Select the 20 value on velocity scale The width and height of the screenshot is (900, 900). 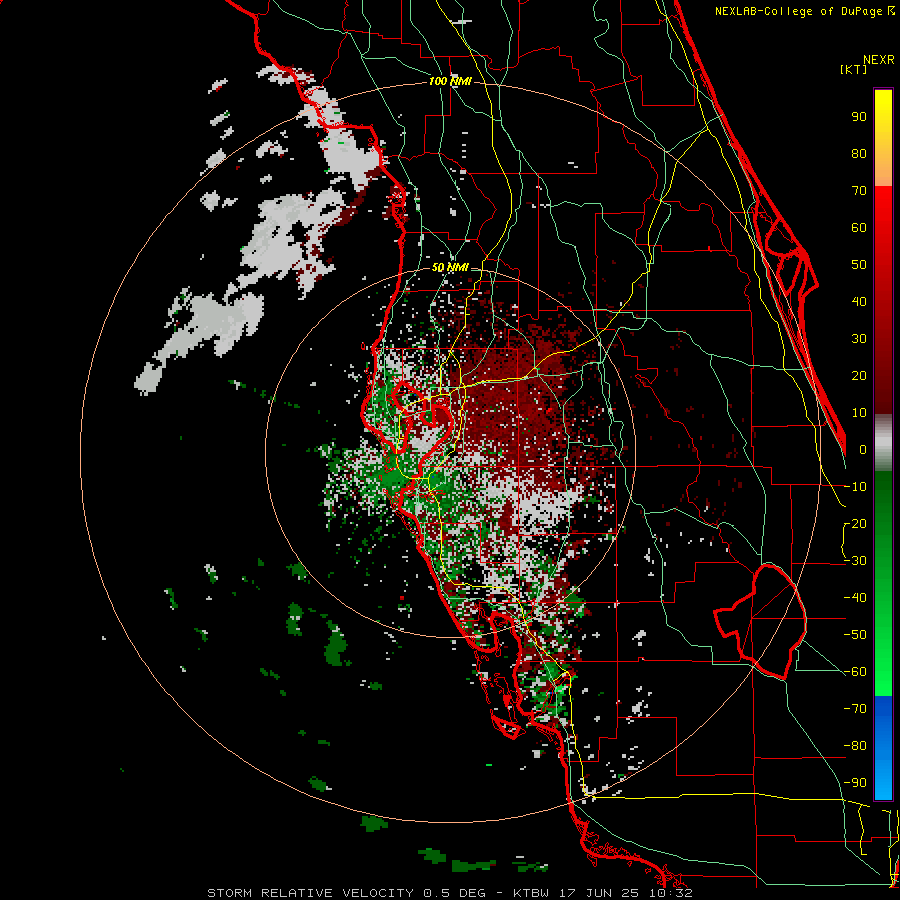859,376
